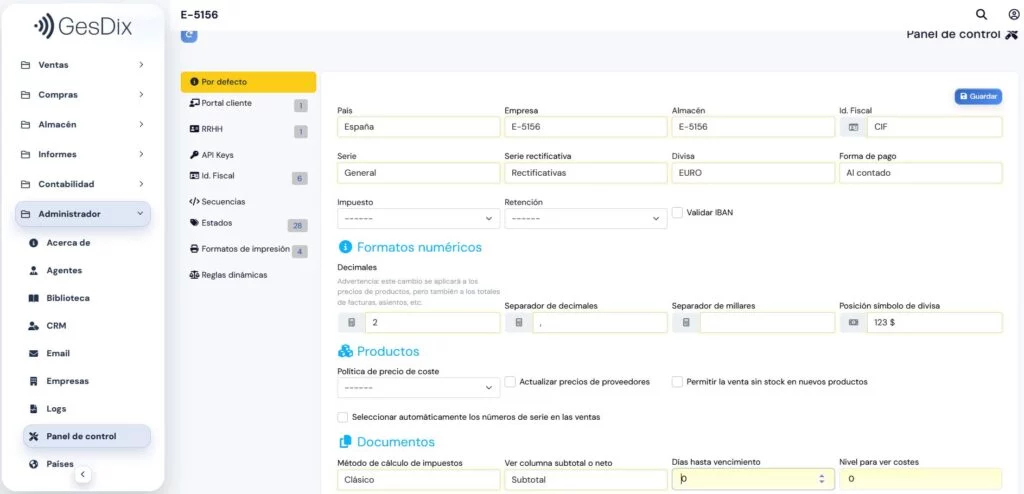Open the Estados tab
The width and height of the screenshot is (1024, 494).
(x=248, y=223)
